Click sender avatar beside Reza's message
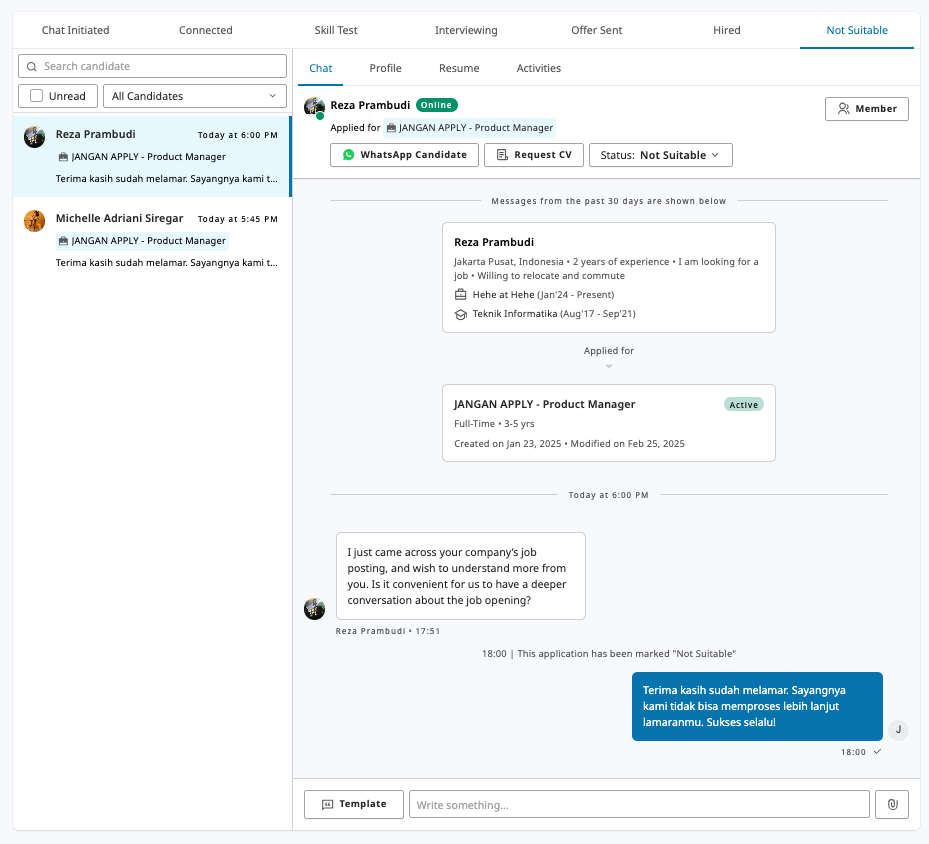Image resolution: width=929 pixels, height=844 pixels. 314,609
